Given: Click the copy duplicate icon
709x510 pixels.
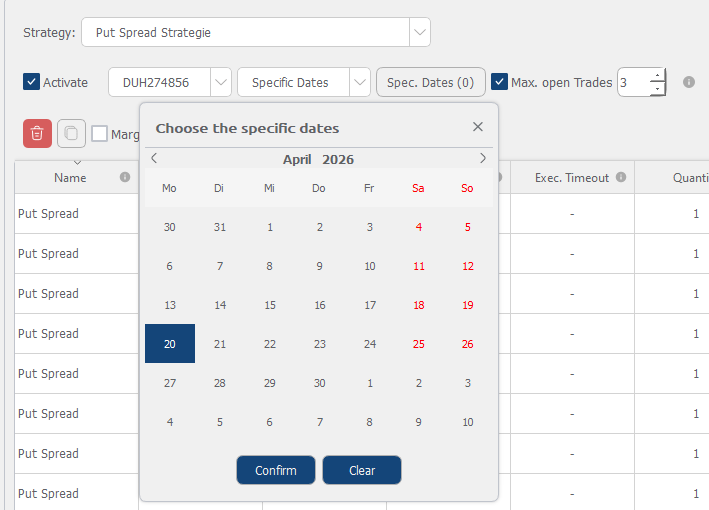Looking at the screenshot, I should (70, 133).
